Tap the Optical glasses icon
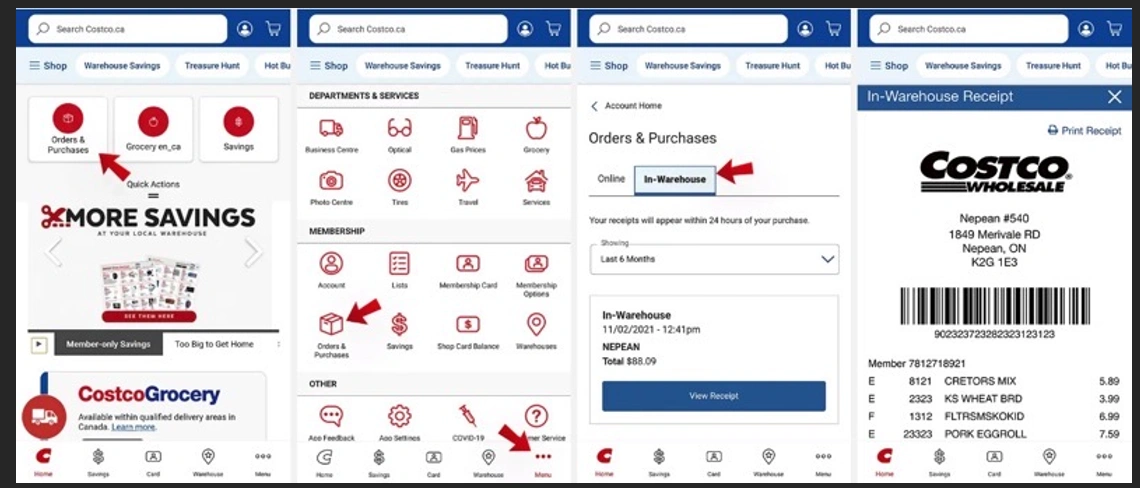Screen dimensions: 1140x488 click(x=399, y=129)
